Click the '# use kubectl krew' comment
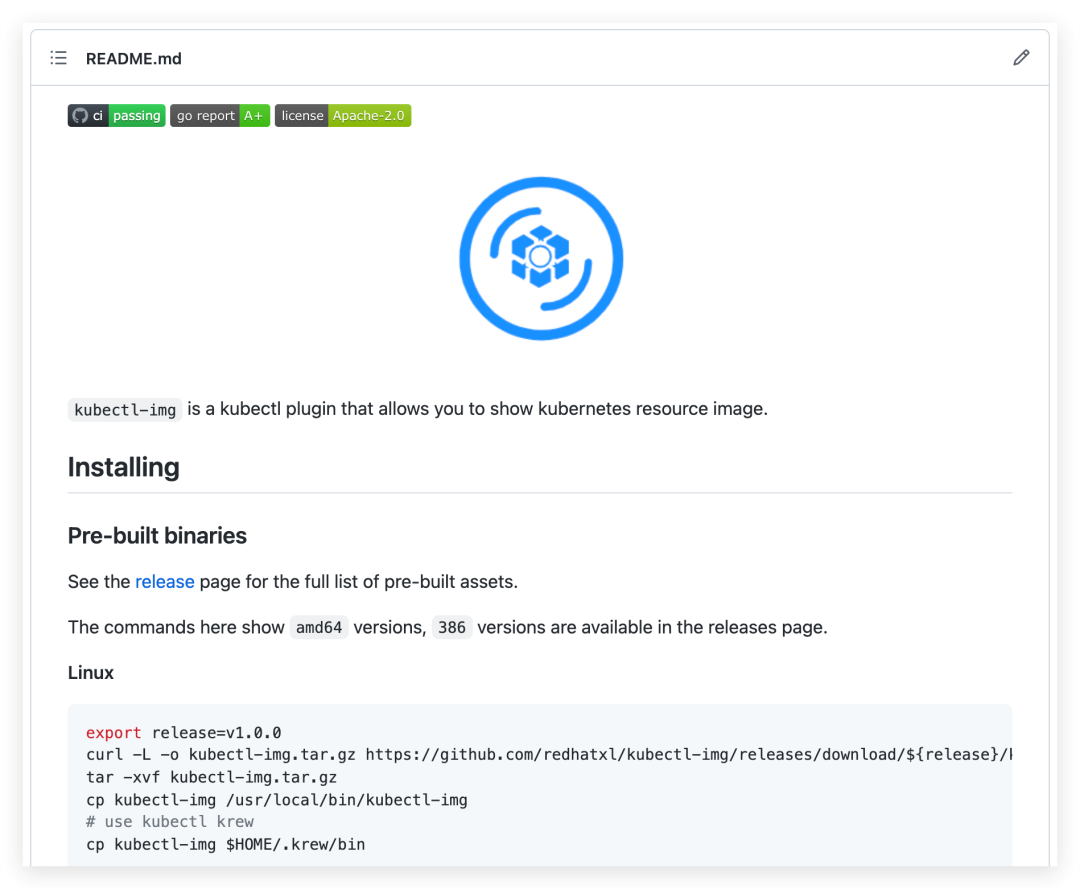The height and width of the screenshot is (889, 1080). (169, 822)
